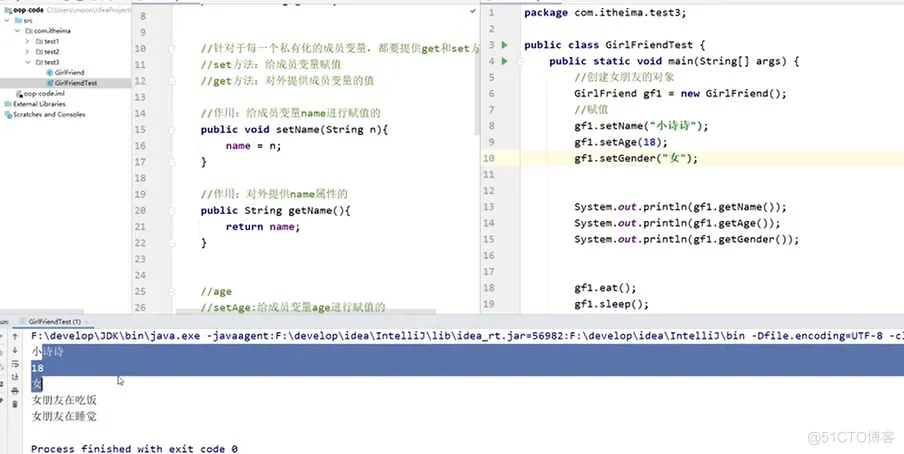This screenshot has width=904, height=454.
Task: Expand the test2 package chevron
Action: click(x=28, y=52)
